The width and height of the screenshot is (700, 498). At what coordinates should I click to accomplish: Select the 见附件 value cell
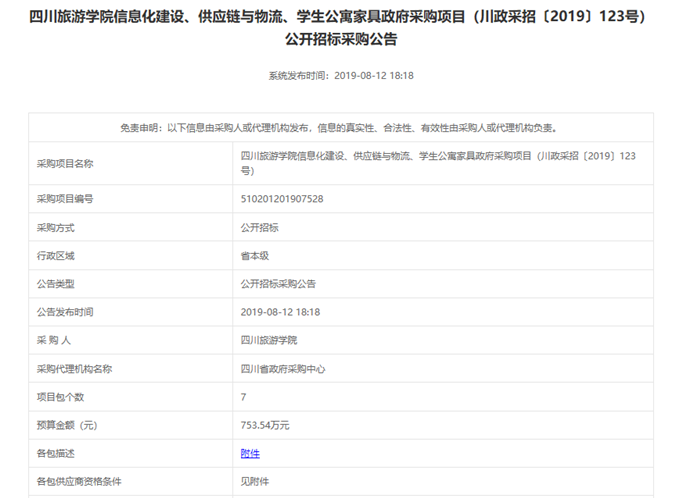(443, 481)
